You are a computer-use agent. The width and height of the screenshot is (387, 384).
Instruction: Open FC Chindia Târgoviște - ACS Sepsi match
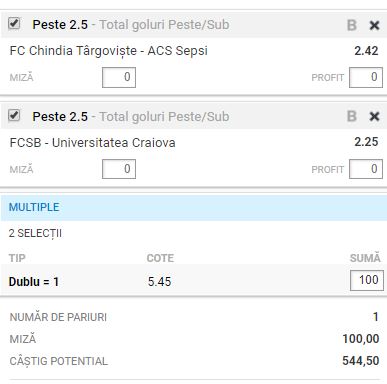point(109,51)
